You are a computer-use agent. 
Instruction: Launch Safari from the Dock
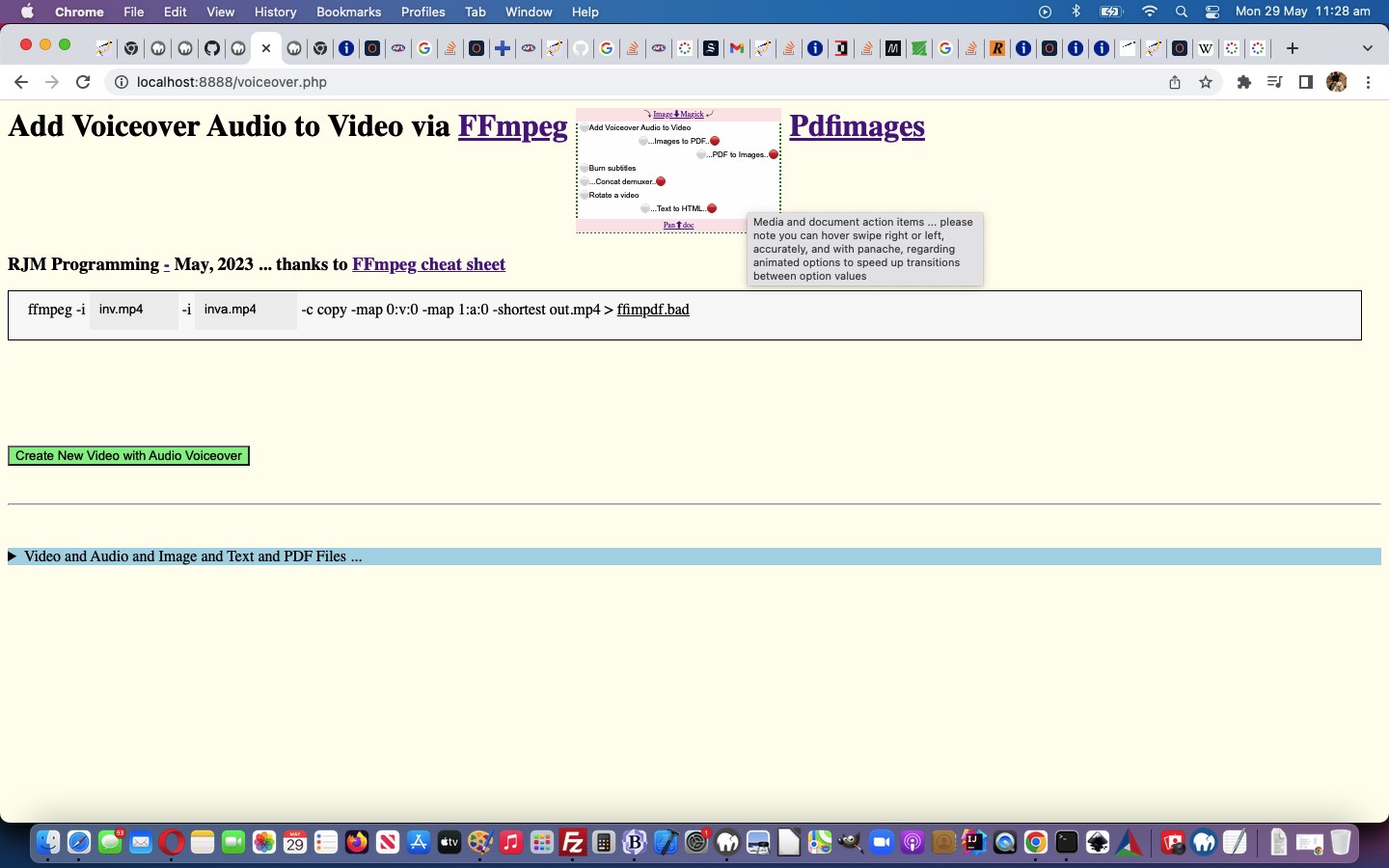(x=79, y=843)
